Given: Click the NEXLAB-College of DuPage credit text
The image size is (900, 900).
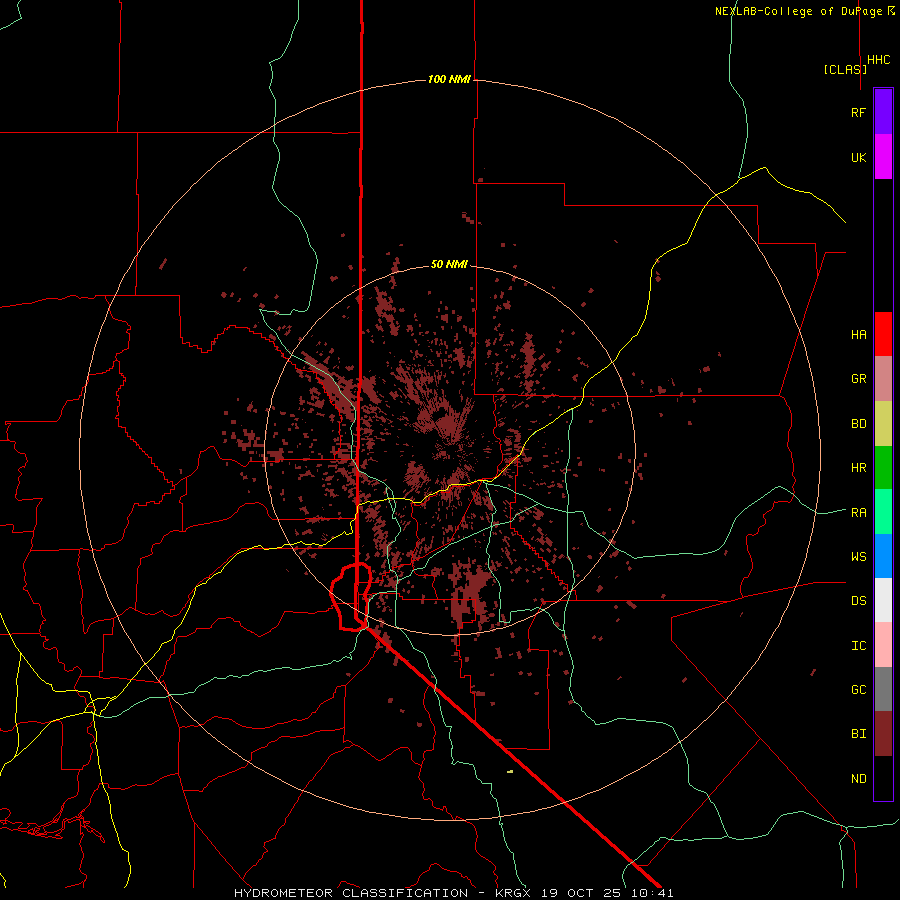Looking at the screenshot, I should tap(799, 11).
